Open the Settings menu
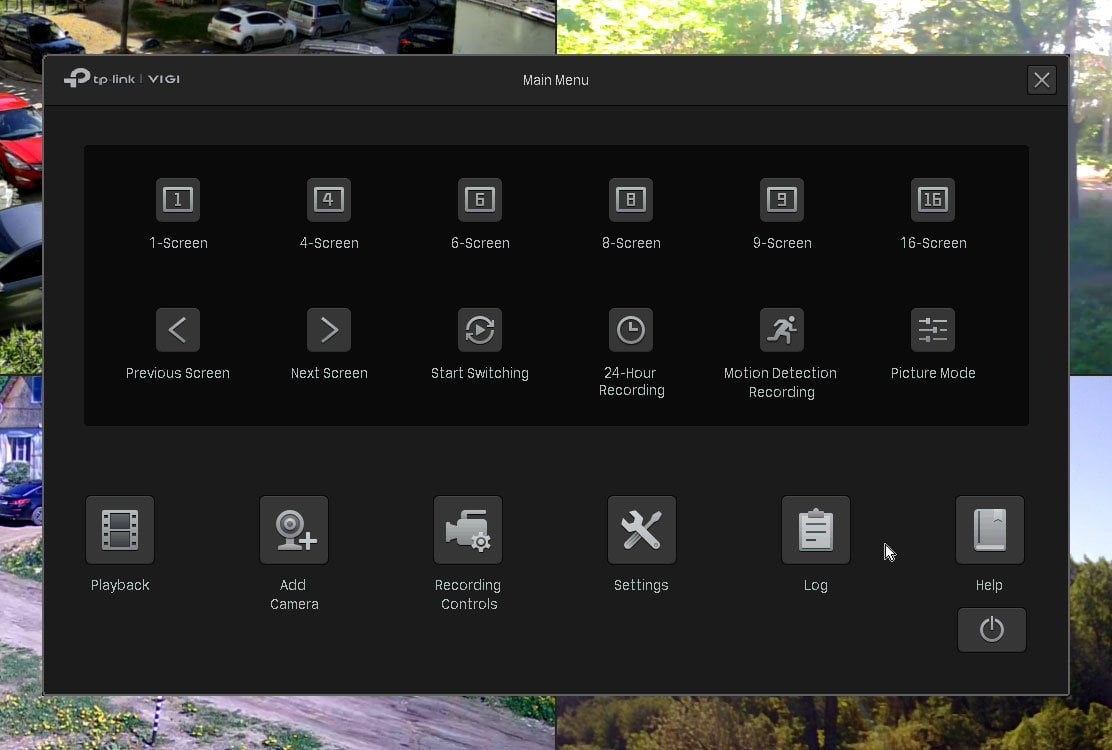The width and height of the screenshot is (1112, 750). click(x=642, y=530)
